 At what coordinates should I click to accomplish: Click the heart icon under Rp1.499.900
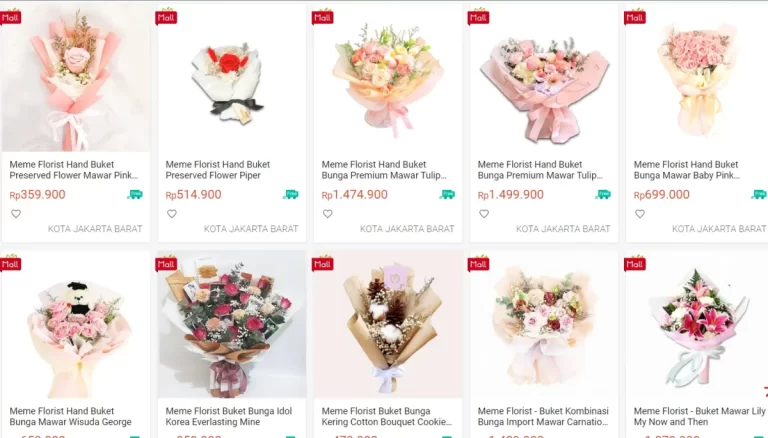click(x=484, y=214)
